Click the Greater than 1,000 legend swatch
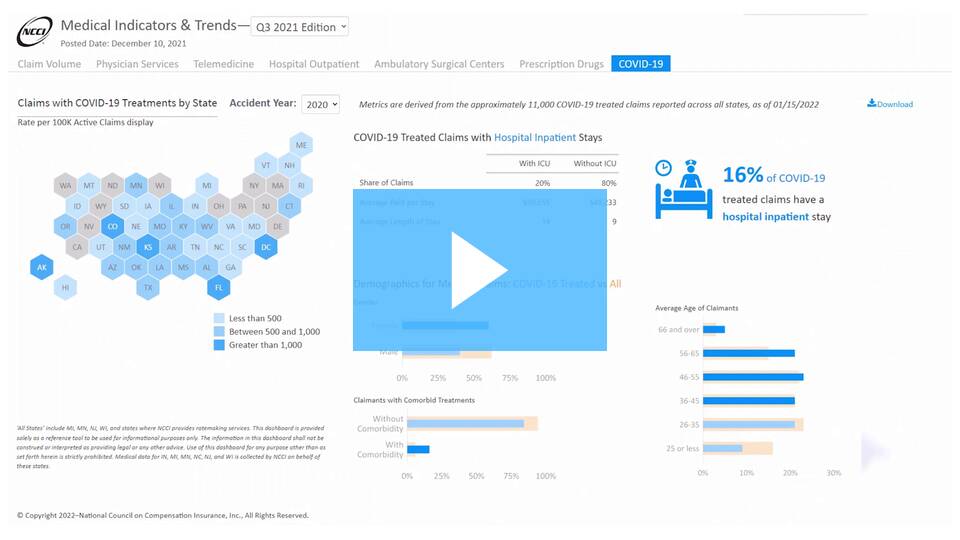The width and height of the screenshot is (960, 540). coord(219,345)
